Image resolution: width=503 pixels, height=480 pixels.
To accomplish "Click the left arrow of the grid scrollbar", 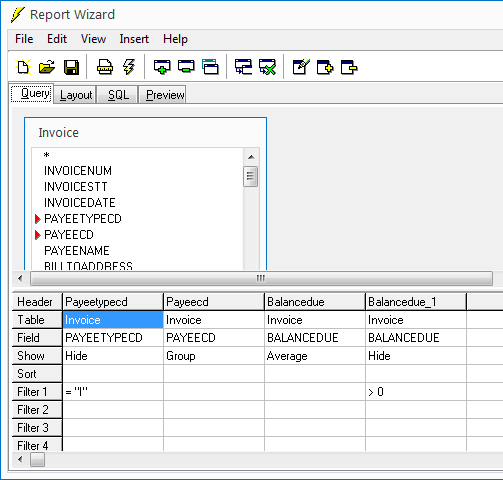I will coord(20,460).
